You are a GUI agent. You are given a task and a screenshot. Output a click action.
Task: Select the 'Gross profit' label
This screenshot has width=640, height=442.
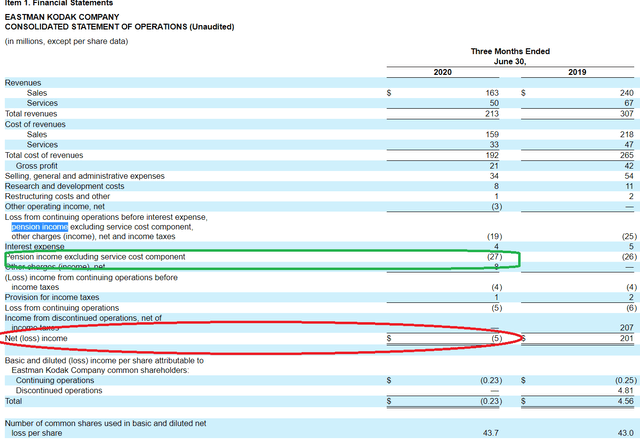37,166
